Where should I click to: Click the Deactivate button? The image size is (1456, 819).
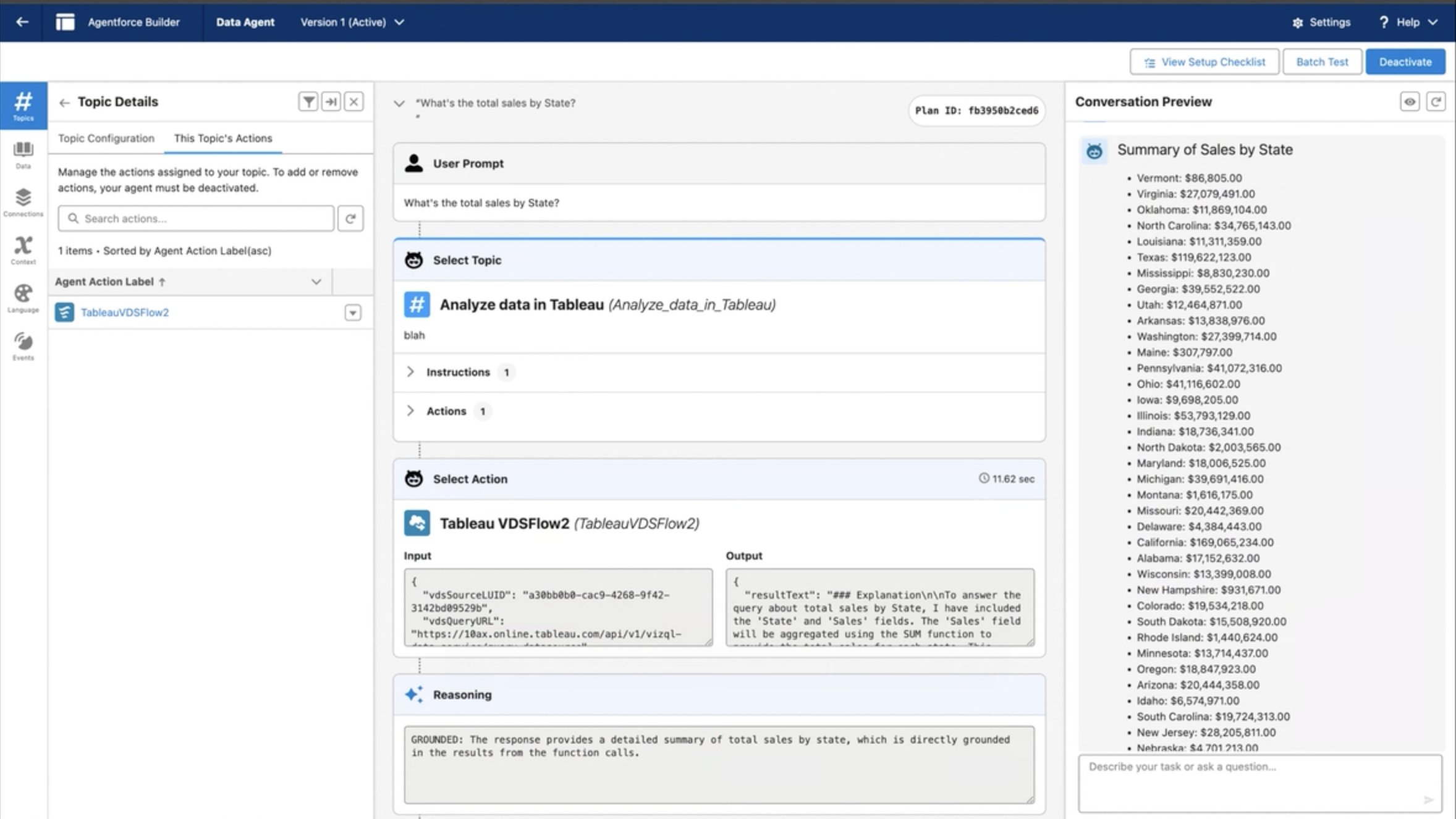coord(1405,62)
